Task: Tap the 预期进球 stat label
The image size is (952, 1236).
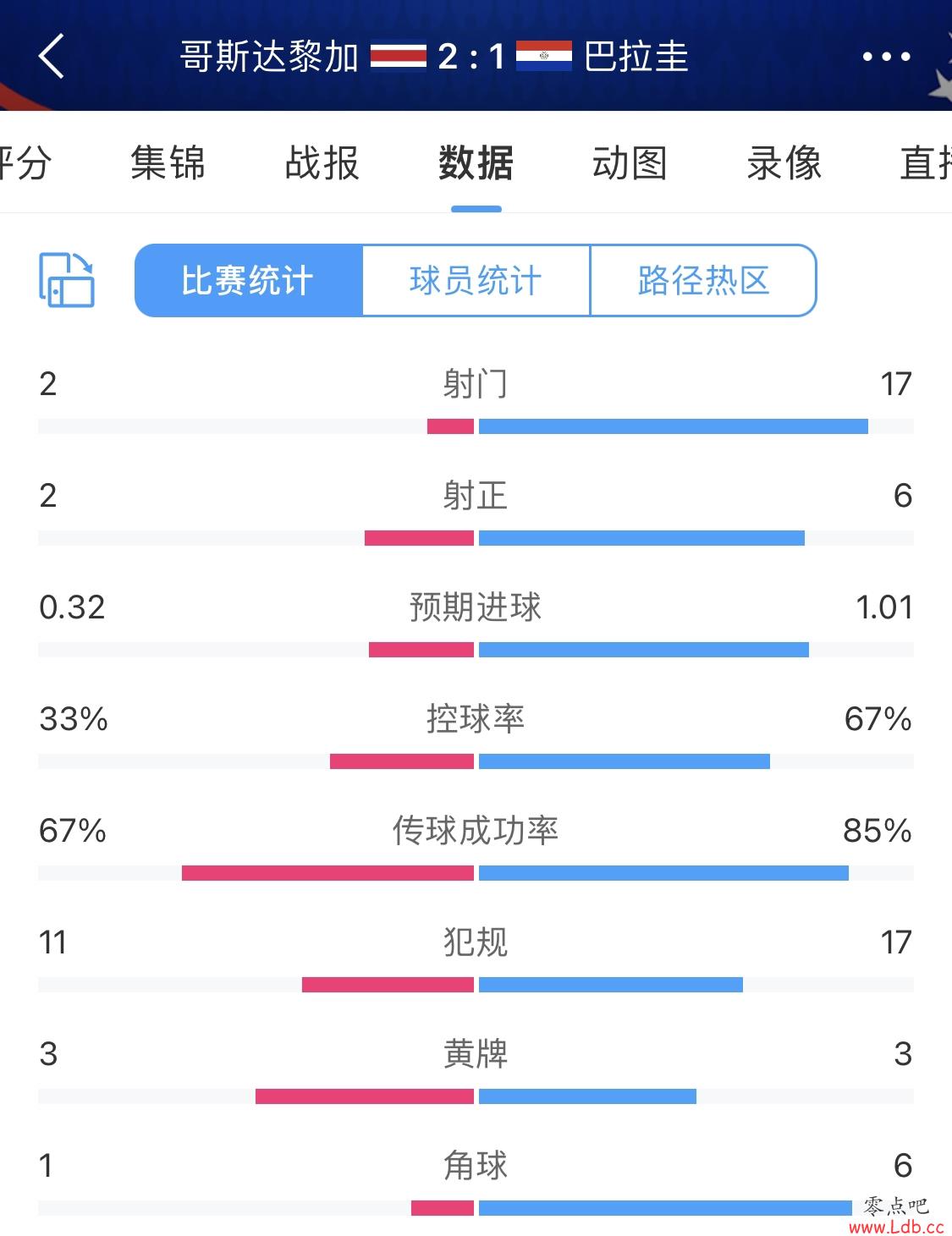Action: coord(476,607)
